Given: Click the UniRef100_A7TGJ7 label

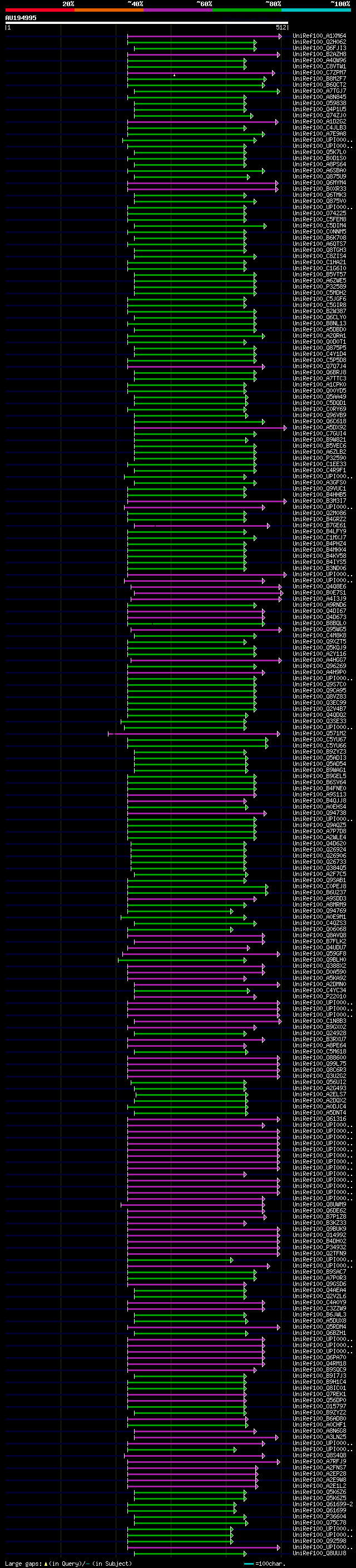Looking at the screenshot, I should pyautogui.click(x=319, y=91).
